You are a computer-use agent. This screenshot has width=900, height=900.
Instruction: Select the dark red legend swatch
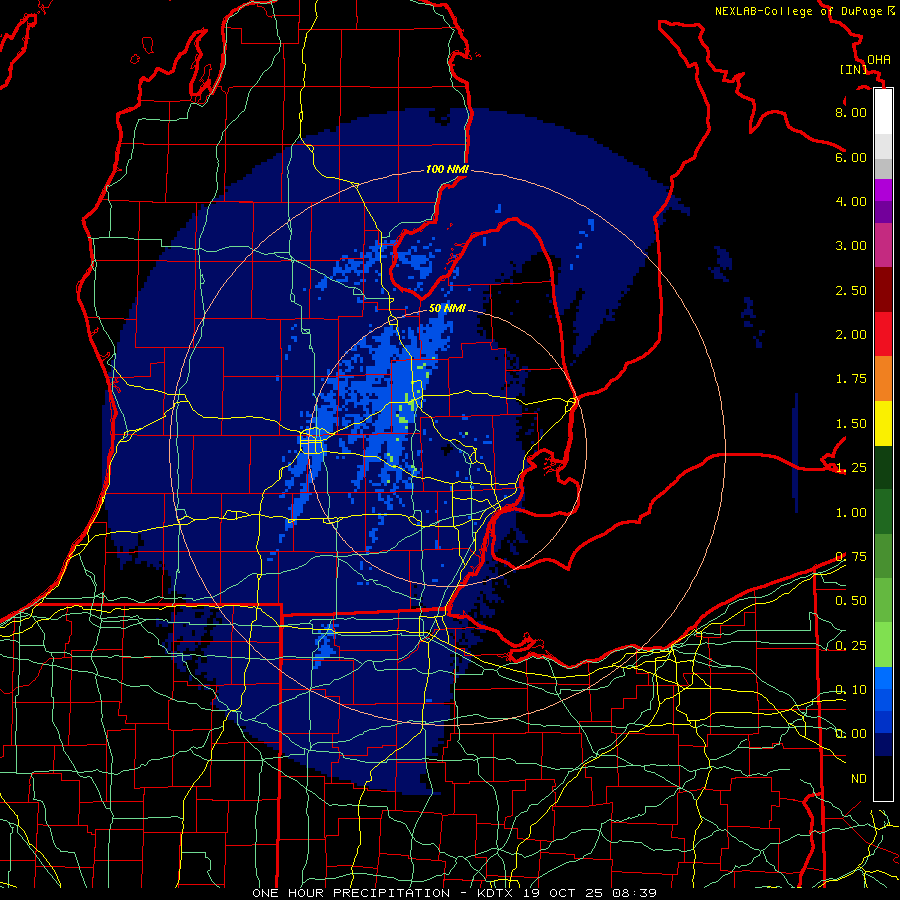pyautogui.click(x=883, y=290)
